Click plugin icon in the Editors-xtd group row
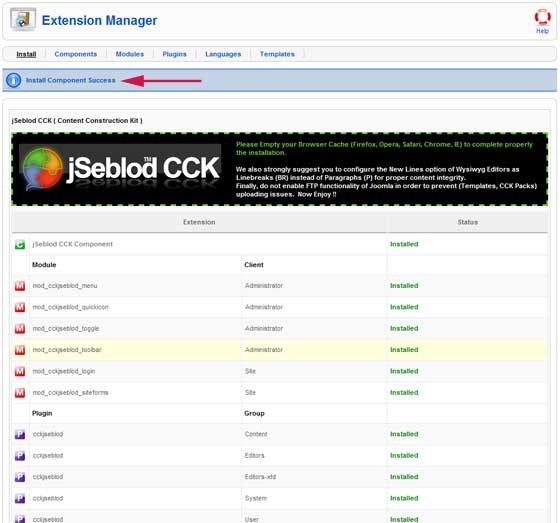The image size is (560, 523). [x=20, y=477]
